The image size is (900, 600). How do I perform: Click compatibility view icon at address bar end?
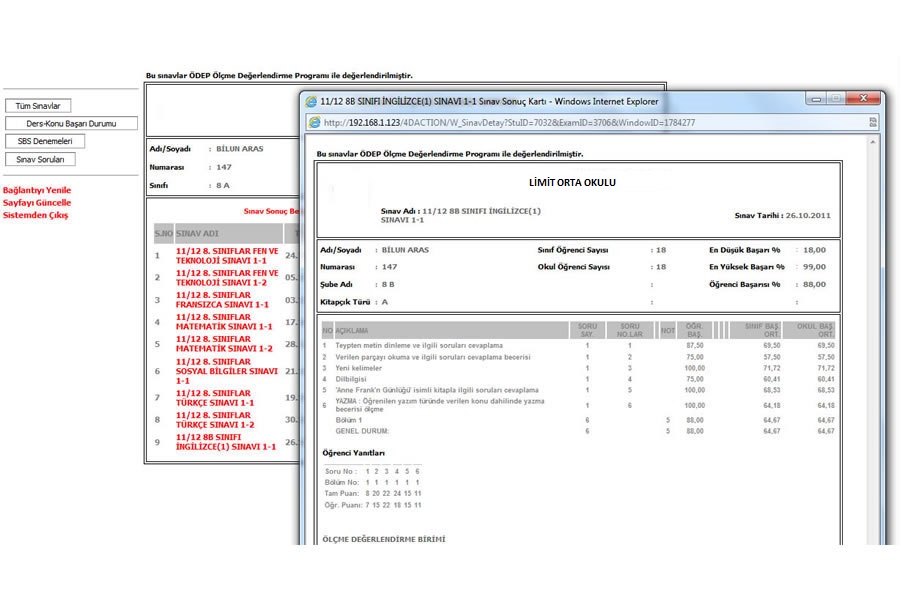(873, 123)
